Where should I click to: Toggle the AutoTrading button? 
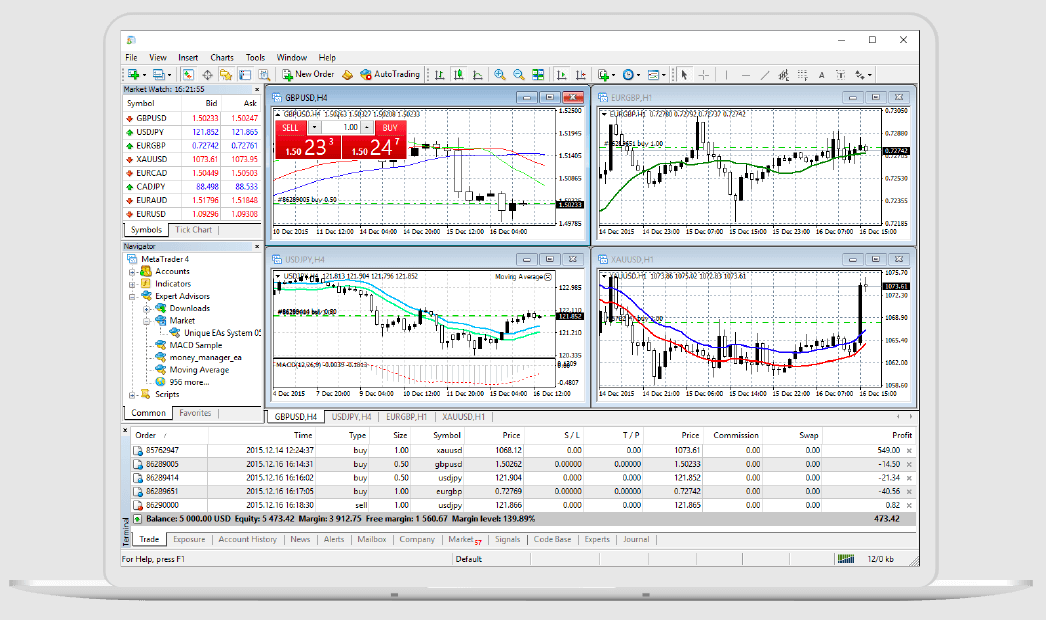click(x=391, y=74)
